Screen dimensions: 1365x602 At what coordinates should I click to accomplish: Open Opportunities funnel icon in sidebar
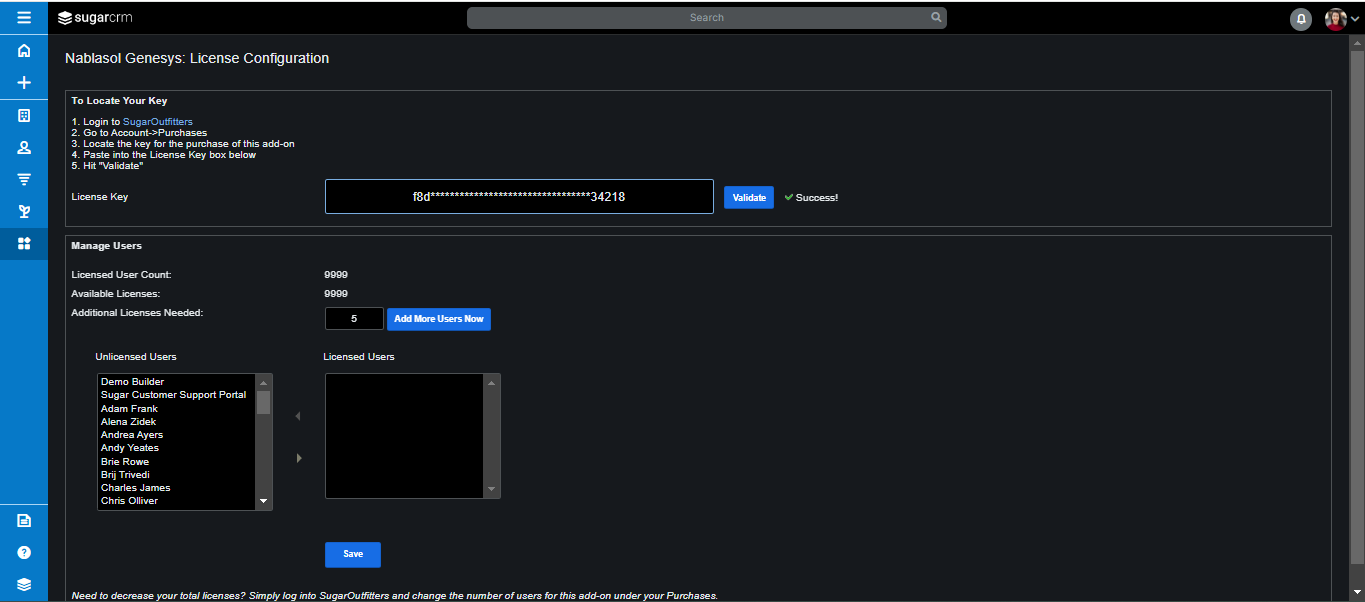click(24, 179)
